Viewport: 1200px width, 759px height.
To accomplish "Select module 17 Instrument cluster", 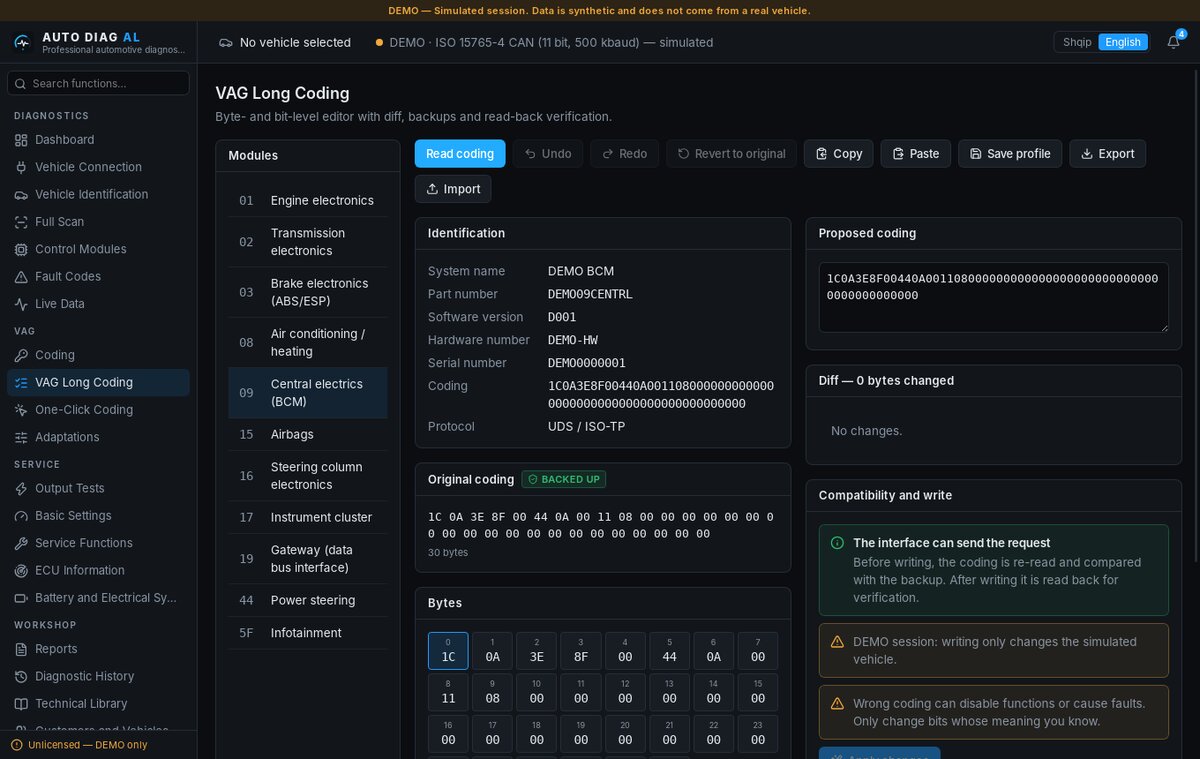I will (x=308, y=517).
